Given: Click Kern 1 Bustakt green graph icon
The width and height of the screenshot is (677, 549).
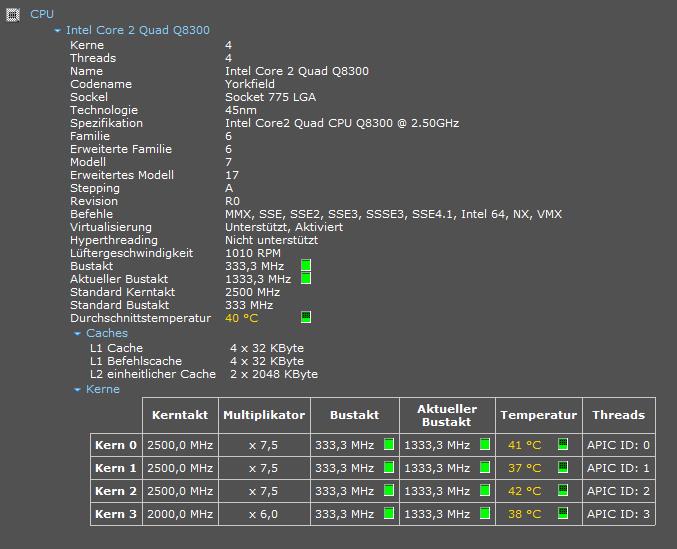Looking at the screenshot, I should 389,467.
